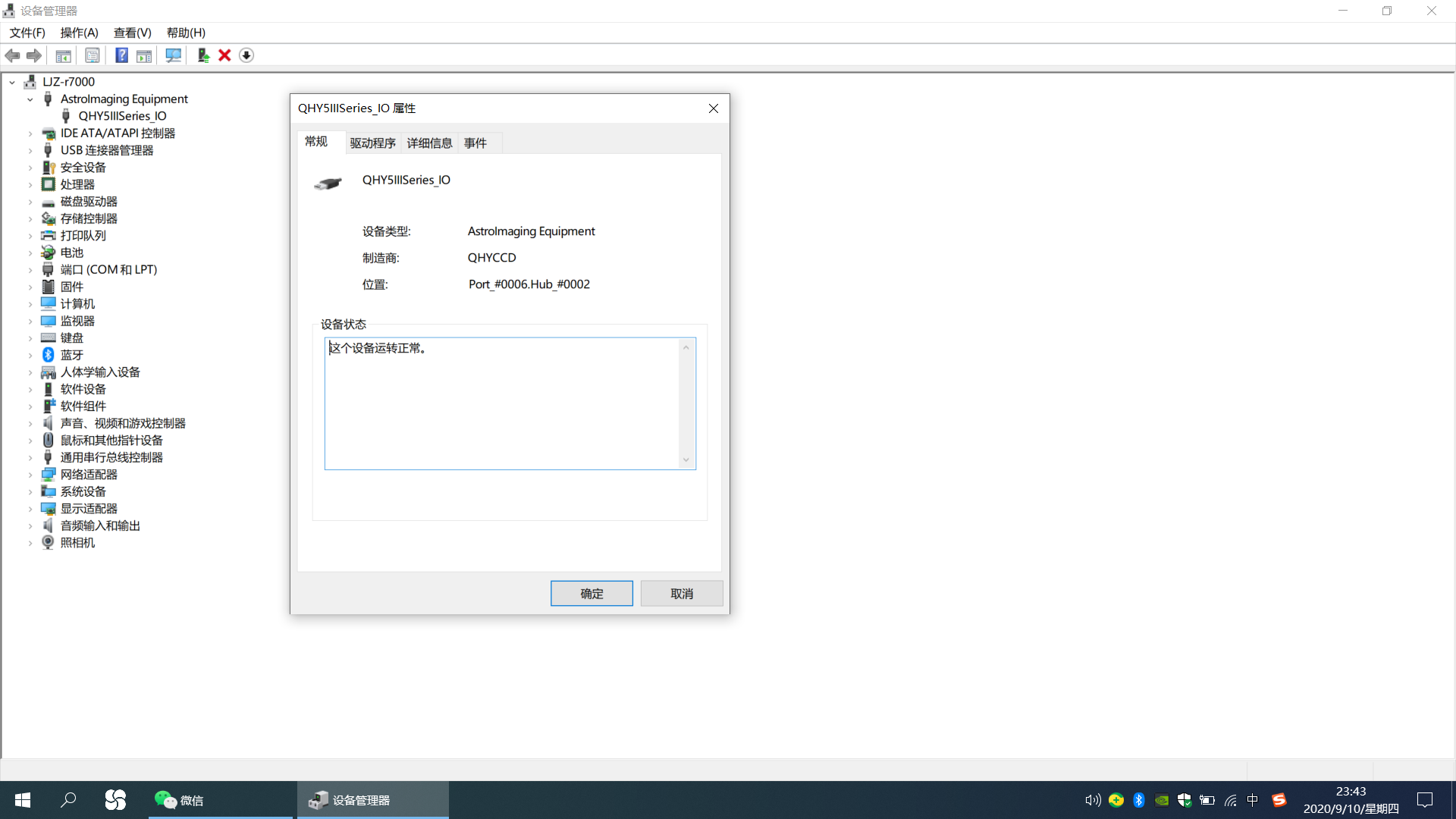Click the update driver toolbar icon

point(203,55)
